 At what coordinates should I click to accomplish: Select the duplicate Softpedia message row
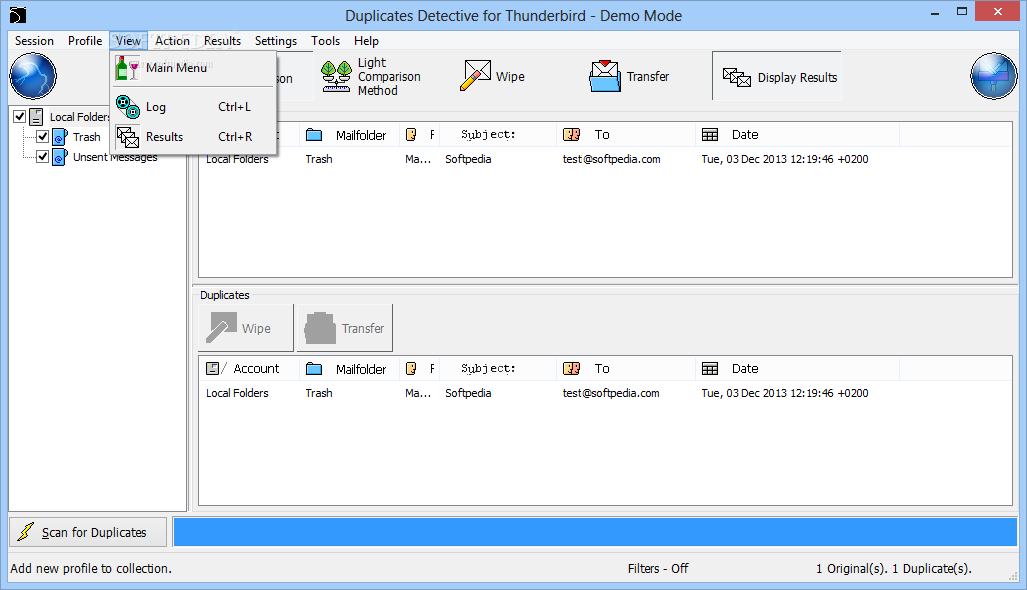pos(605,393)
